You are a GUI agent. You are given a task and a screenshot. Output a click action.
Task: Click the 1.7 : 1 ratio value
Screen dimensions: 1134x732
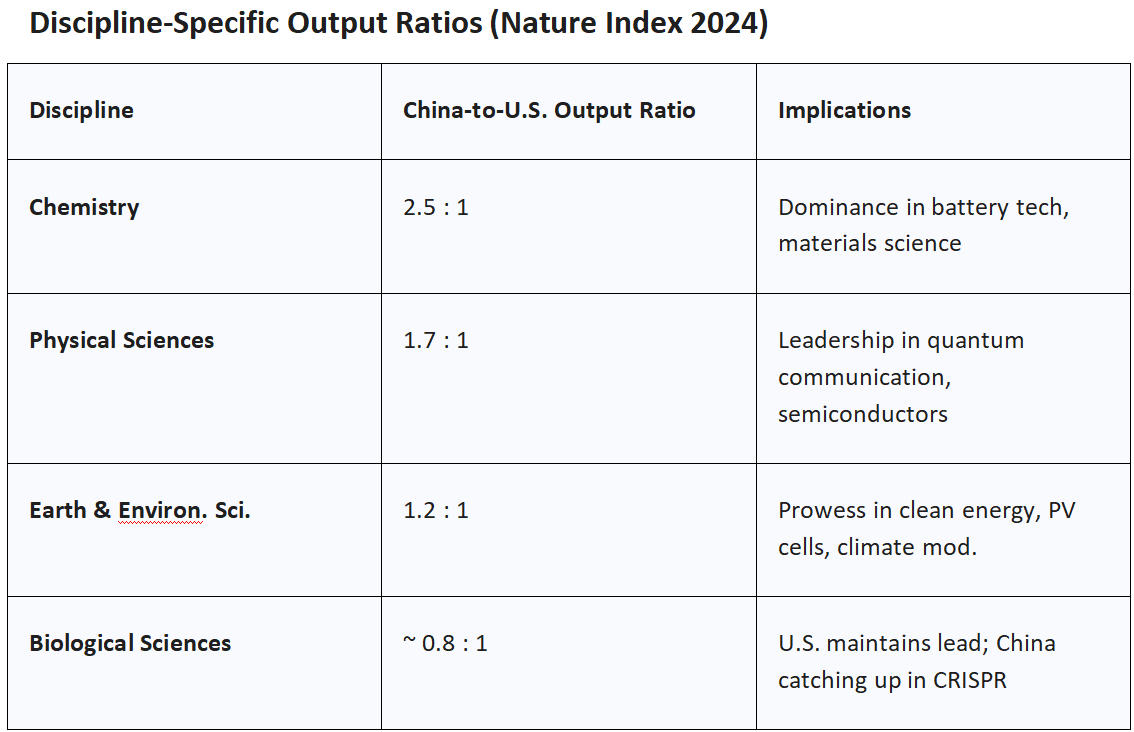click(435, 340)
